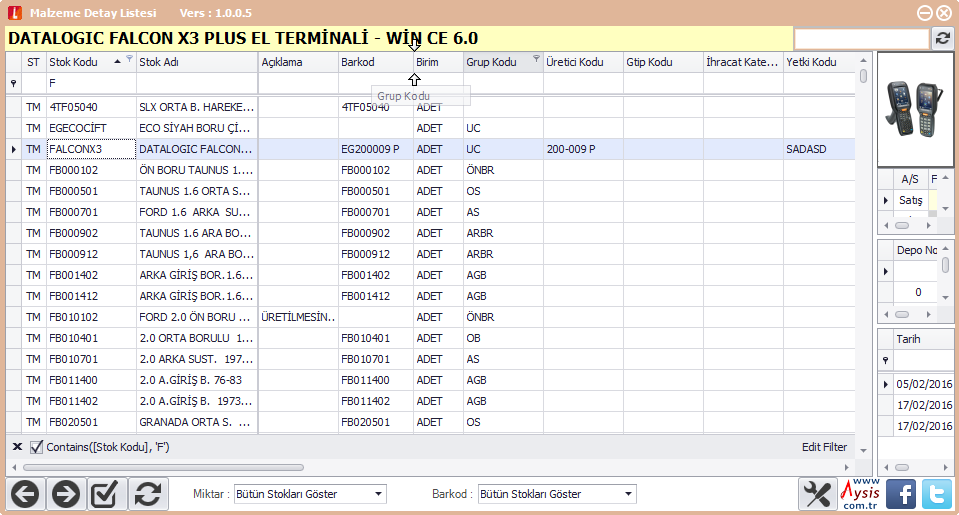Select the 05/02/2016 date row
Screen dimensions: 959x515
[x=924, y=384]
